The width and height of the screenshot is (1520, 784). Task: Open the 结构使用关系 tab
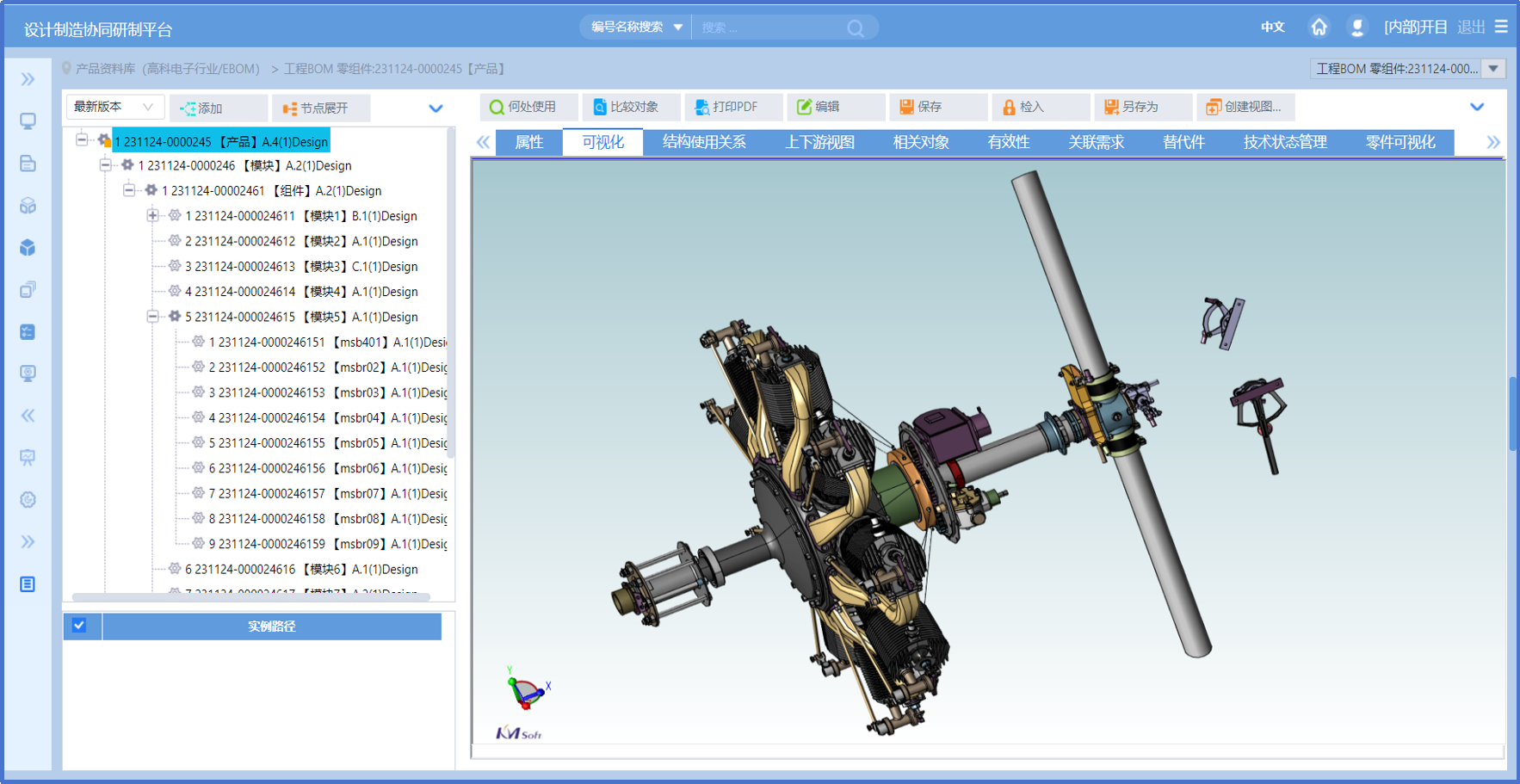703,142
